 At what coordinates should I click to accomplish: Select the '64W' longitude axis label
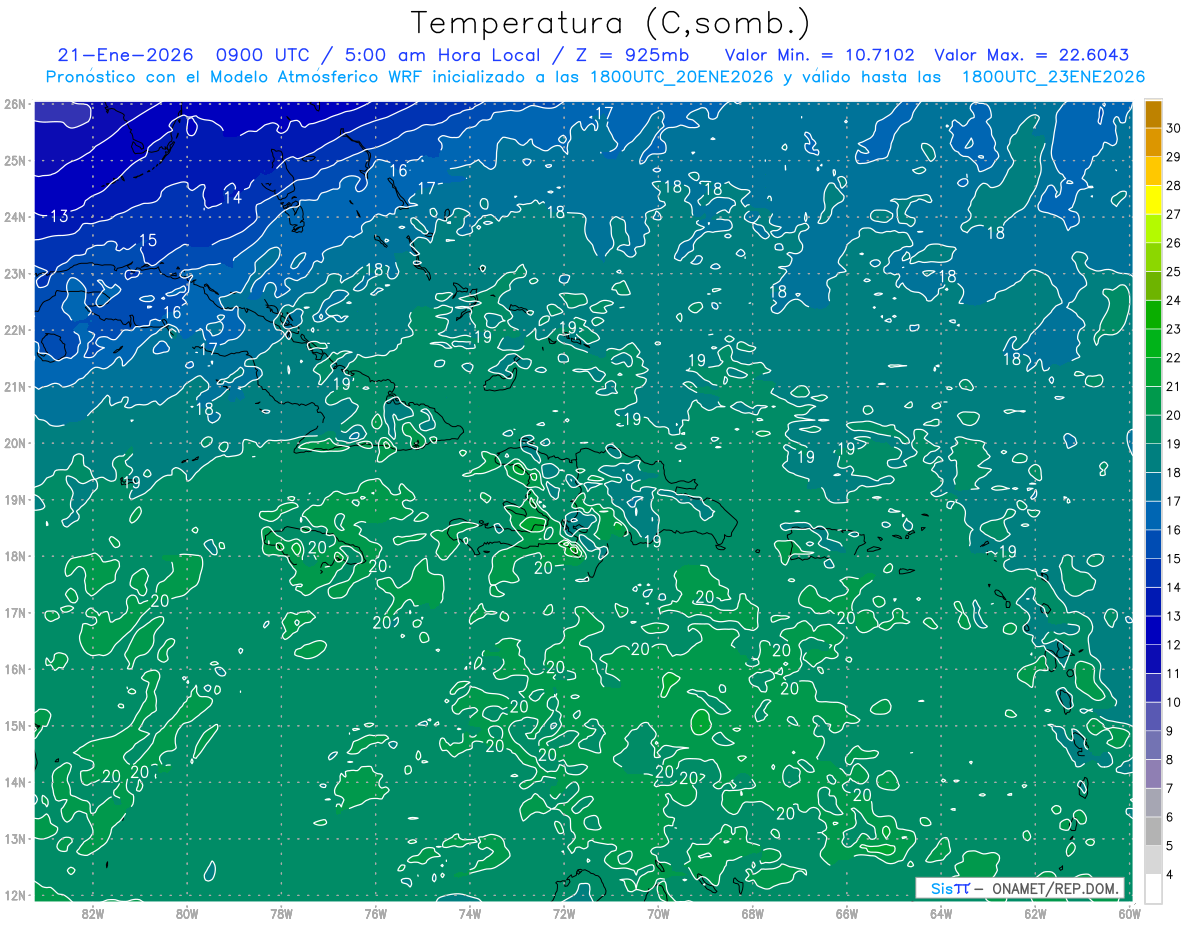(x=941, y=913)
